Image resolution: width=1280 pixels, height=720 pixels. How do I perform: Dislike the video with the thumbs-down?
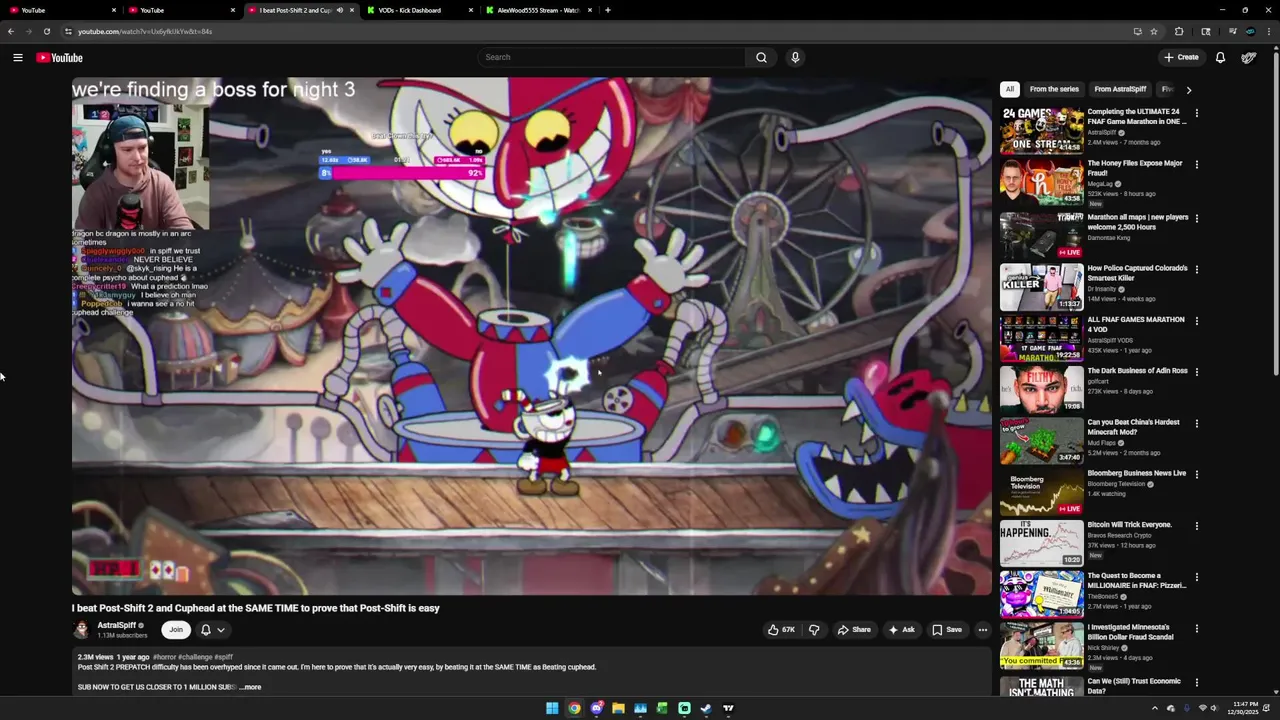click(814, 630)
